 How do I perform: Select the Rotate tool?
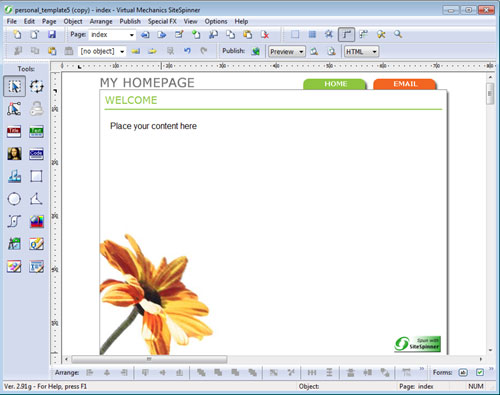36,86
